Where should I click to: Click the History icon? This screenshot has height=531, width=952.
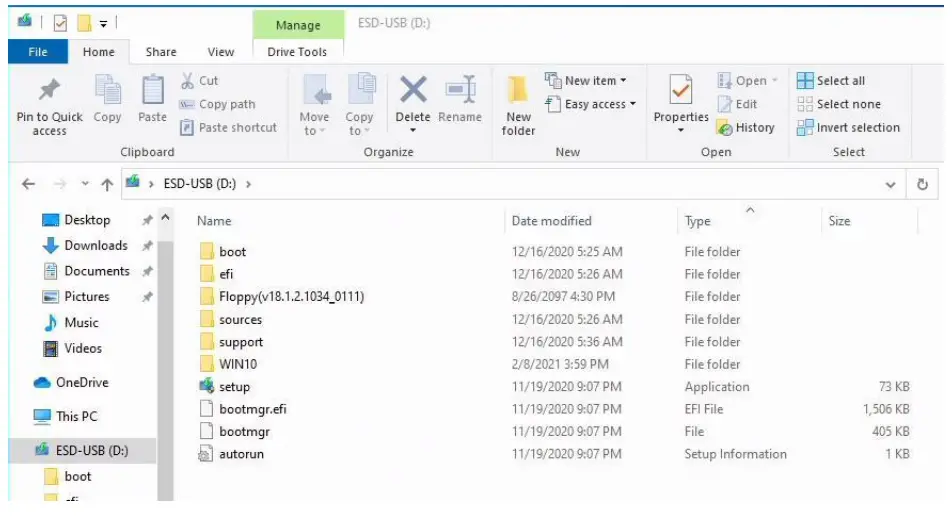(724, 127)
